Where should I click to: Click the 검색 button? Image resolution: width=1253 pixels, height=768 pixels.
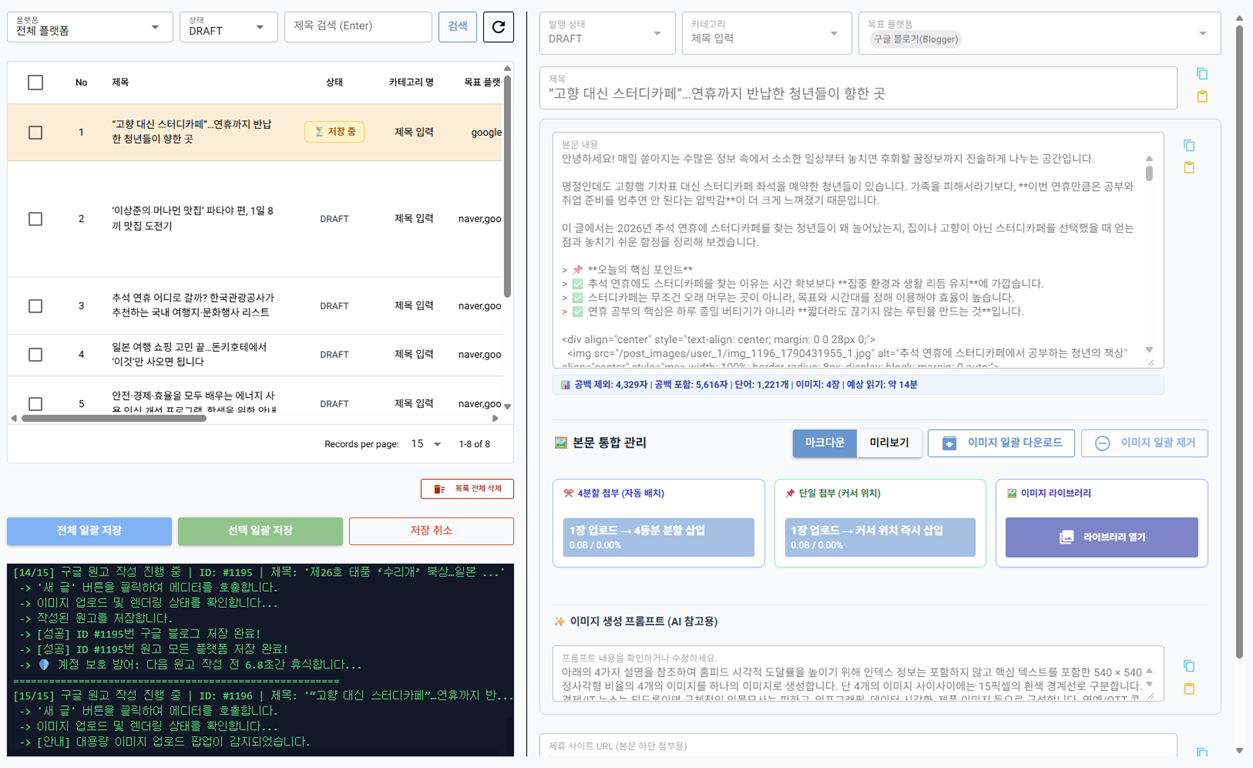tap(458, 27)
